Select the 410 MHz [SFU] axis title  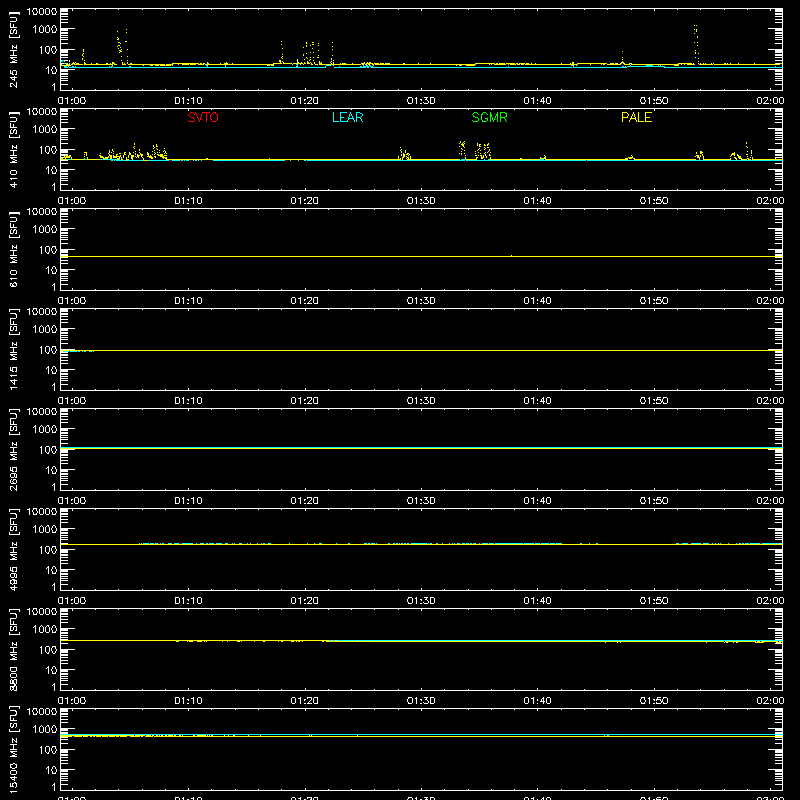[x=13, y=149]
